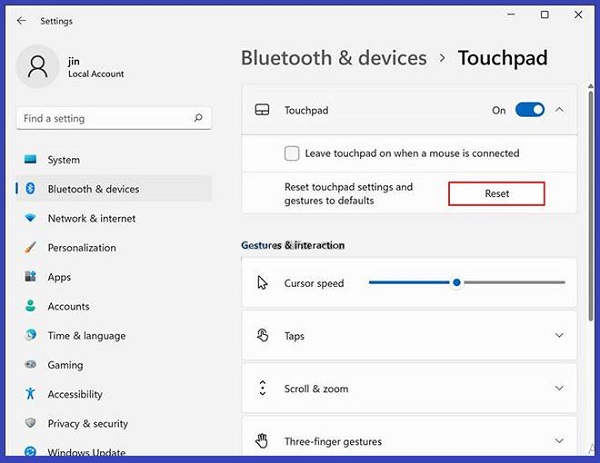Select Time & language in sidebar
The height and width of the screenshot is (463, 600).
coord(86,336)
